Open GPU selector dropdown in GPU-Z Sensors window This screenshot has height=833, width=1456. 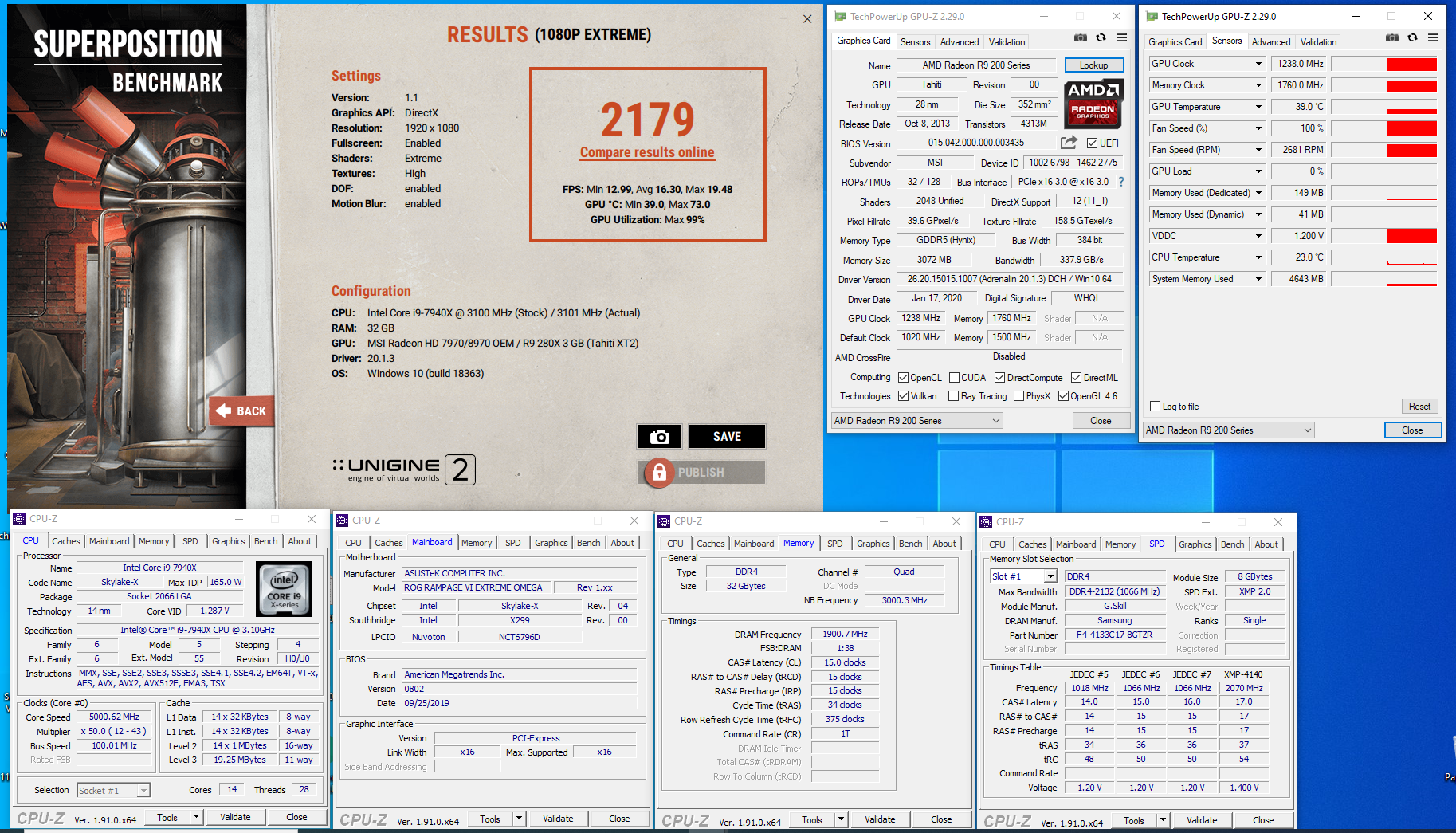pyautogui.click(x=1228, y=430)
